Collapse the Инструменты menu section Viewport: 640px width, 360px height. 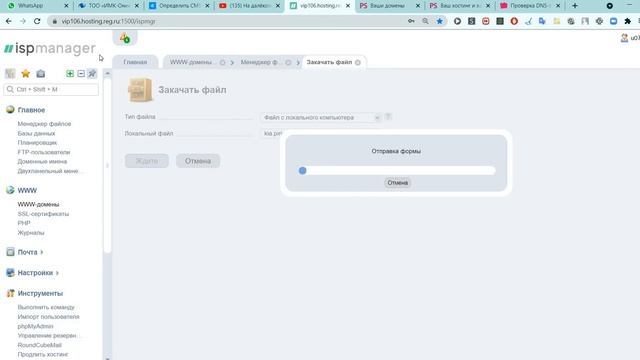(40, 293)
